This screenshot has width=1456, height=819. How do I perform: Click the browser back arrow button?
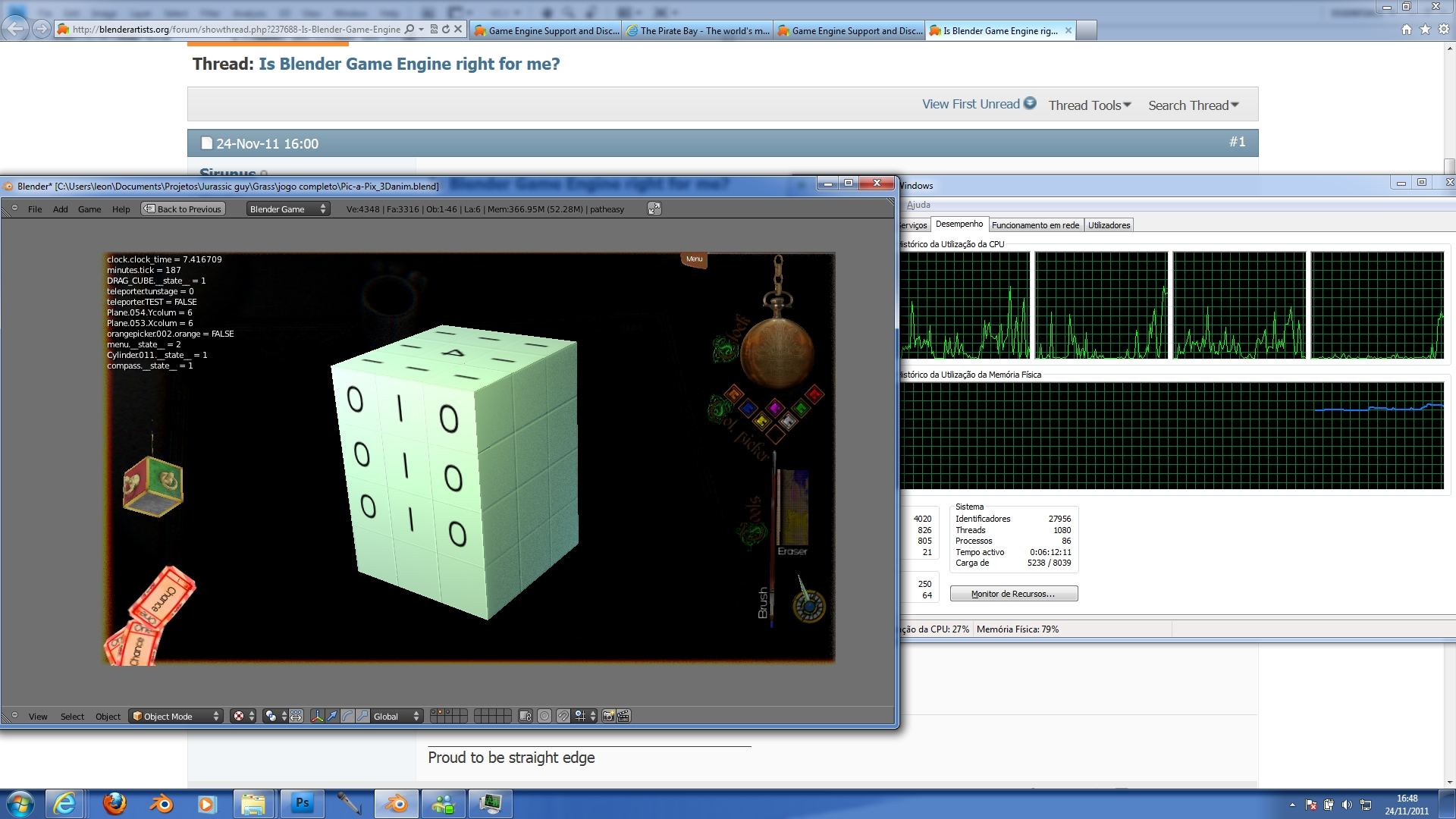tap(15, 29)
